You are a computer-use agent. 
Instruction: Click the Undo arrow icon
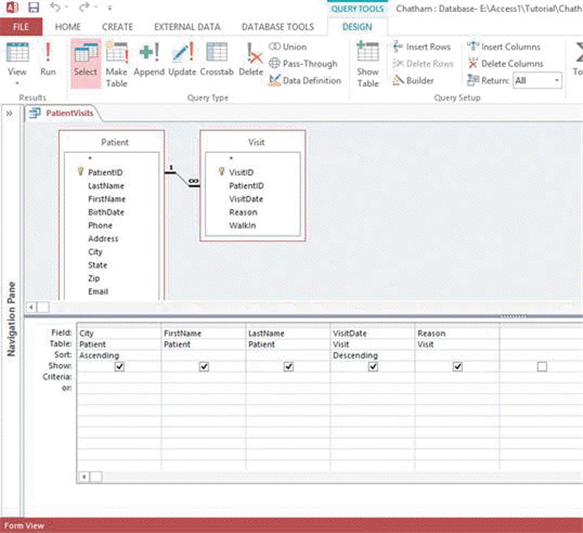pyautogui.click(x=55, y=7)
